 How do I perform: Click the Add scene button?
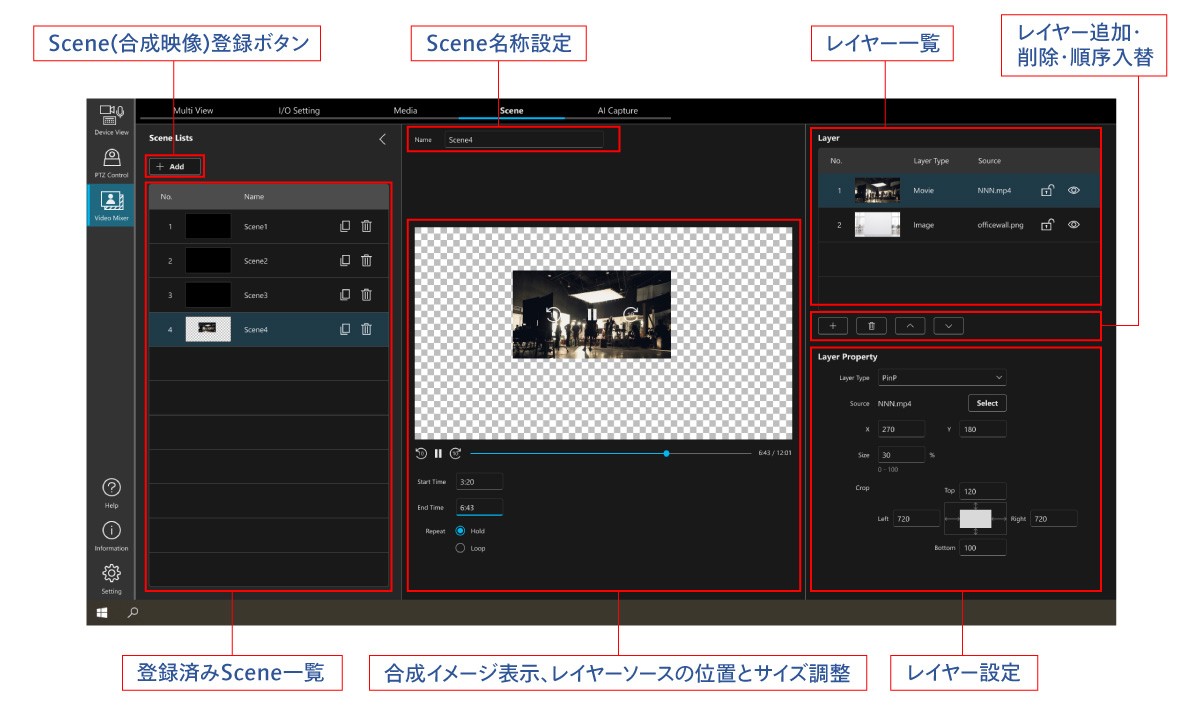pyautogui.click(x=176, y=166)
